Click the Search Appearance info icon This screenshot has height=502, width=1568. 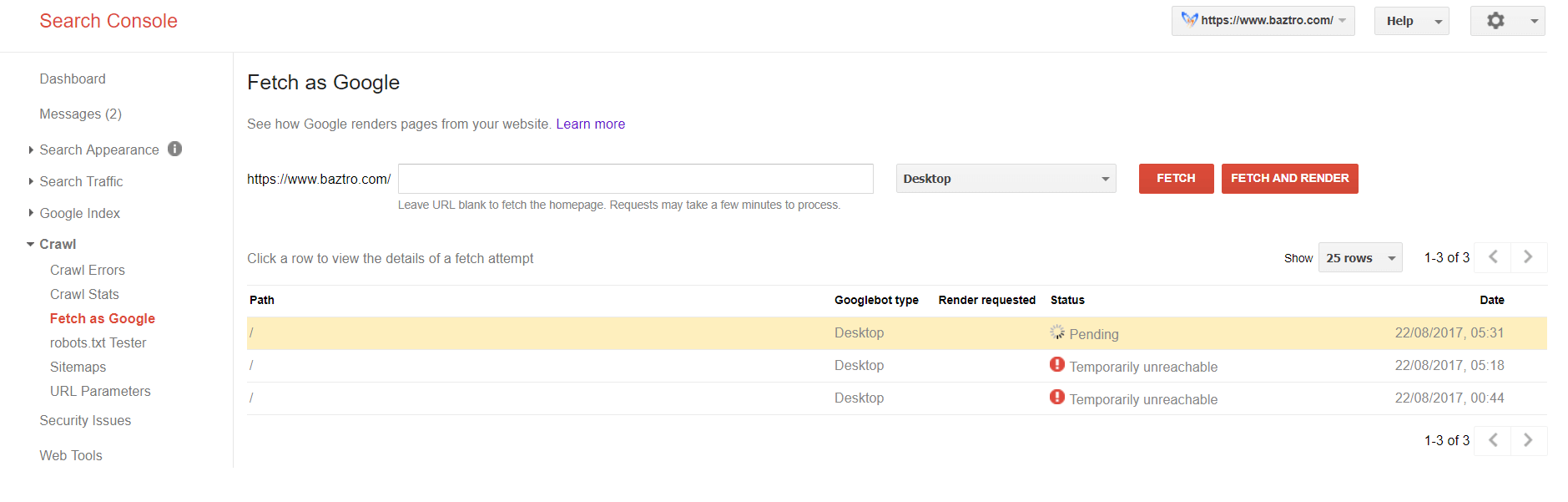(174, 149)
